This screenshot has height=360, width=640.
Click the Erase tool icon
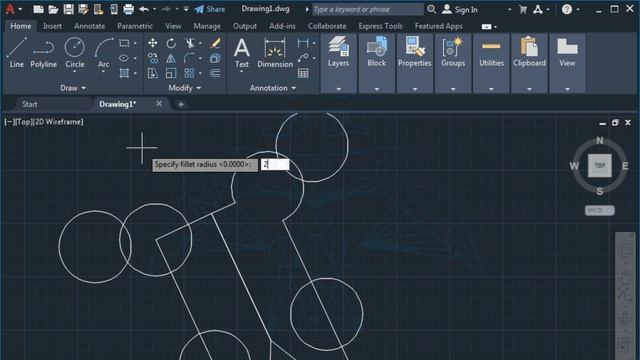click(215, 43)
